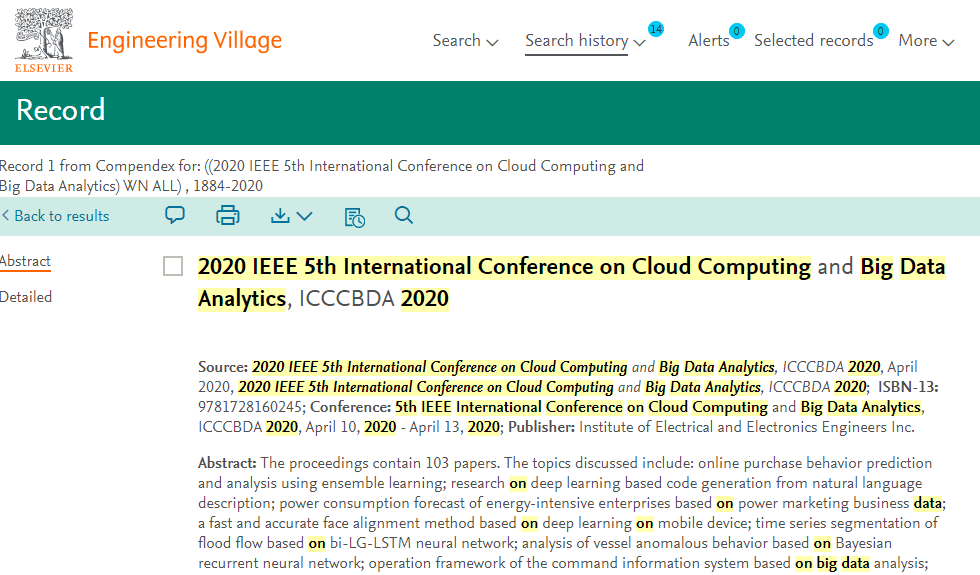Screen dimensions: 980x575
Task: Tick the checkbox beside the record title
Action: tap(173, 266)
